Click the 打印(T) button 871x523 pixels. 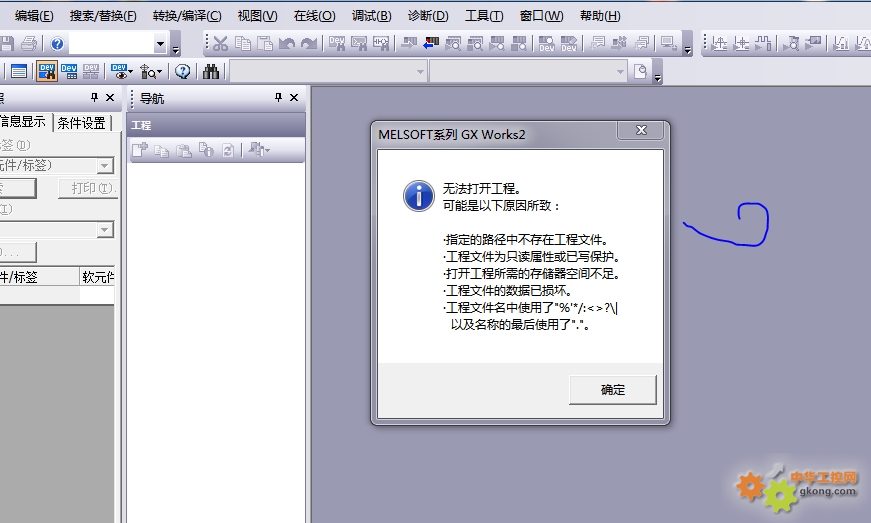coord(88,188)
